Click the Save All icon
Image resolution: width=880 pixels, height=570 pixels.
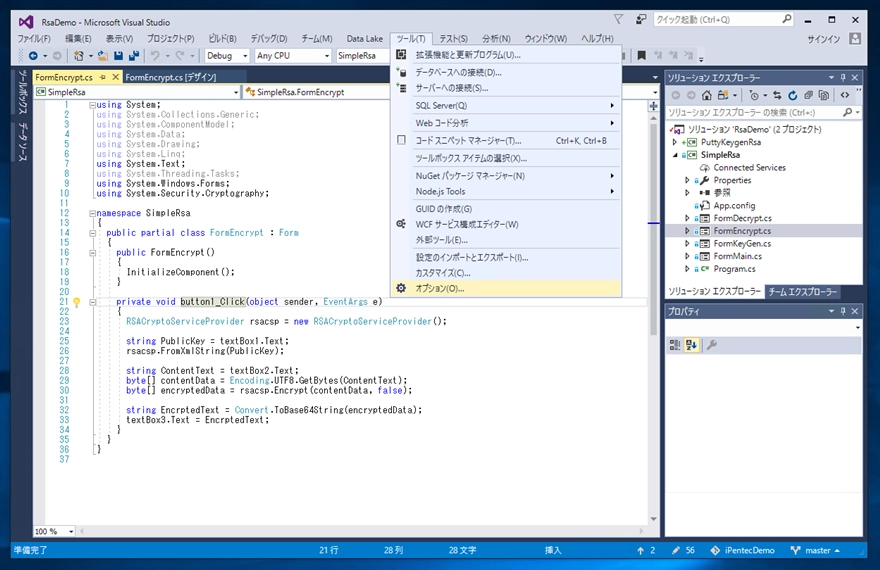pos(134,56)
